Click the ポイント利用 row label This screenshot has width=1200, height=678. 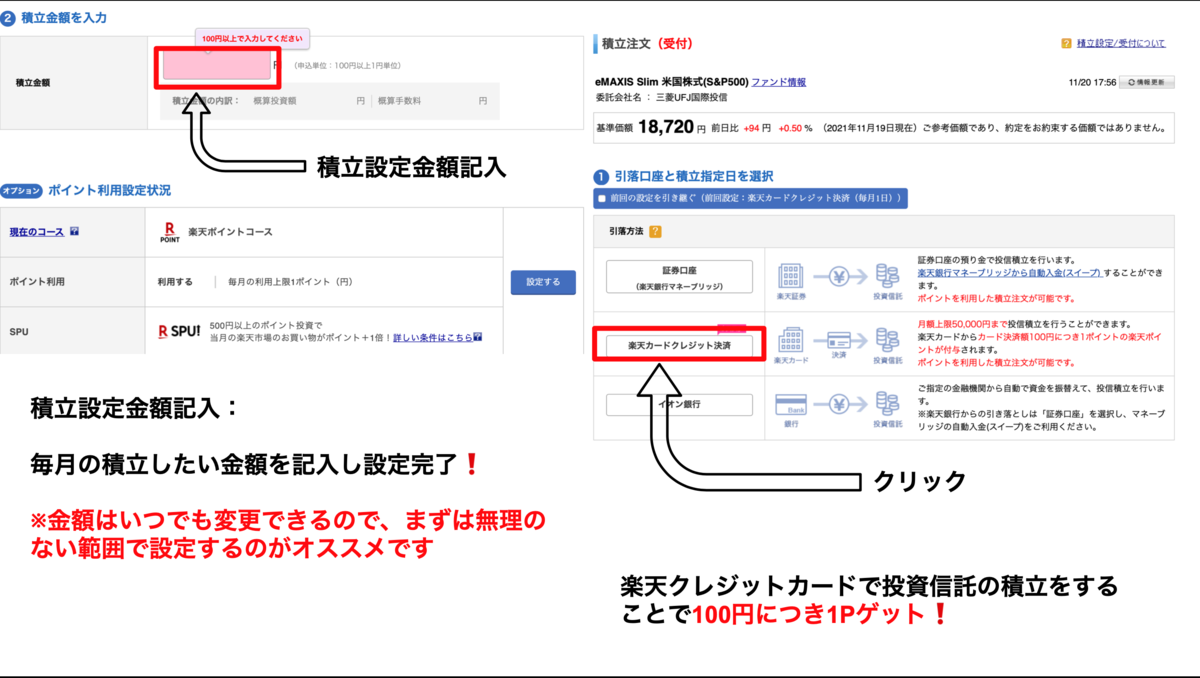click(x=37, y=282)
